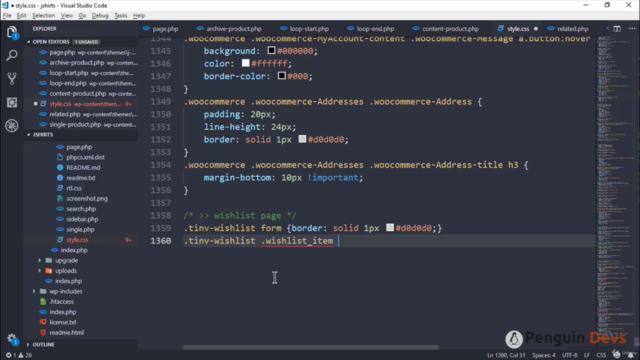Viewport: 640px width, 360px height.
Task: Expand the OUTLINE section
Action: [28, 344]
